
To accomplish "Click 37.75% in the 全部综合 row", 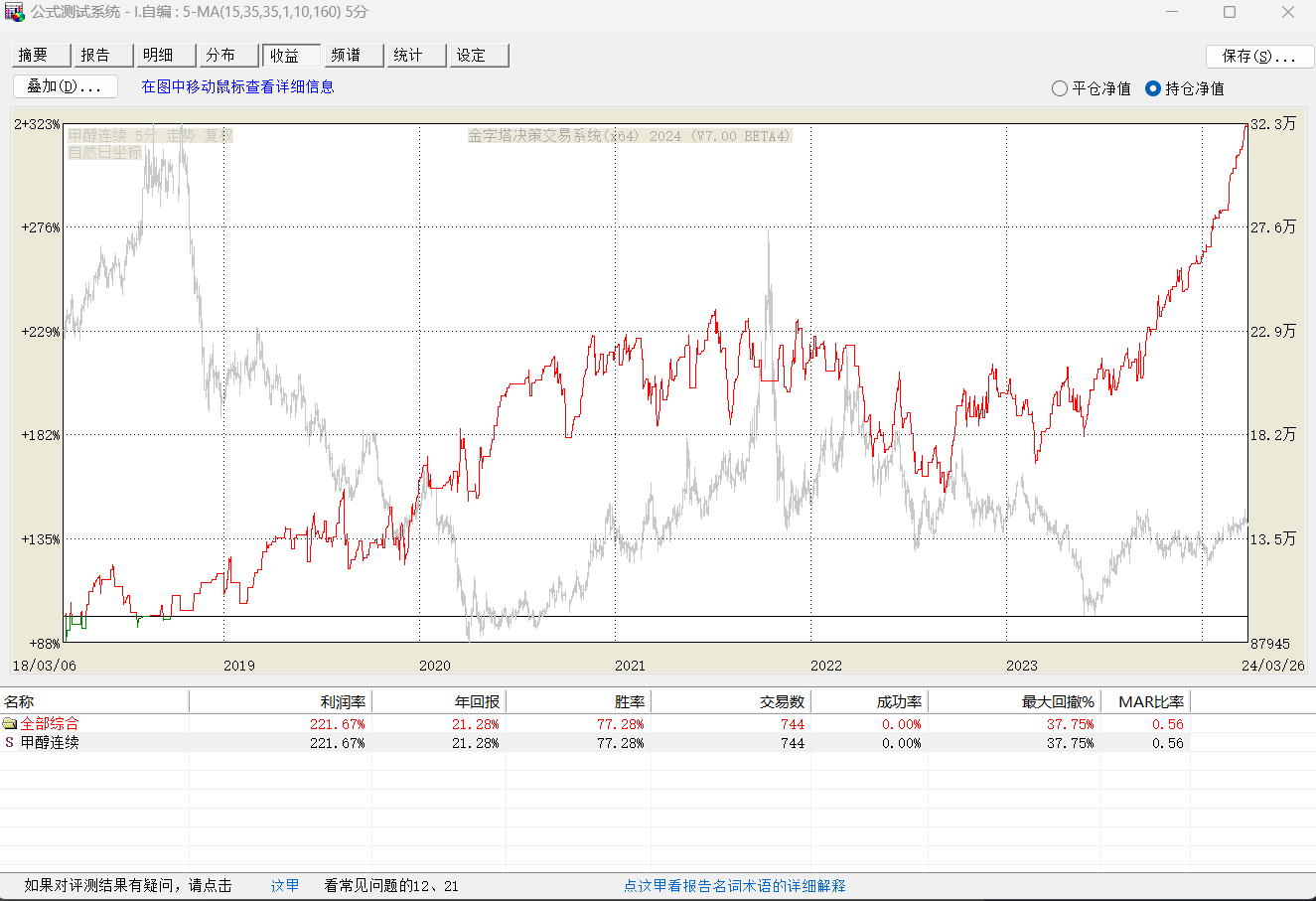I will [x=1071, y=724].
